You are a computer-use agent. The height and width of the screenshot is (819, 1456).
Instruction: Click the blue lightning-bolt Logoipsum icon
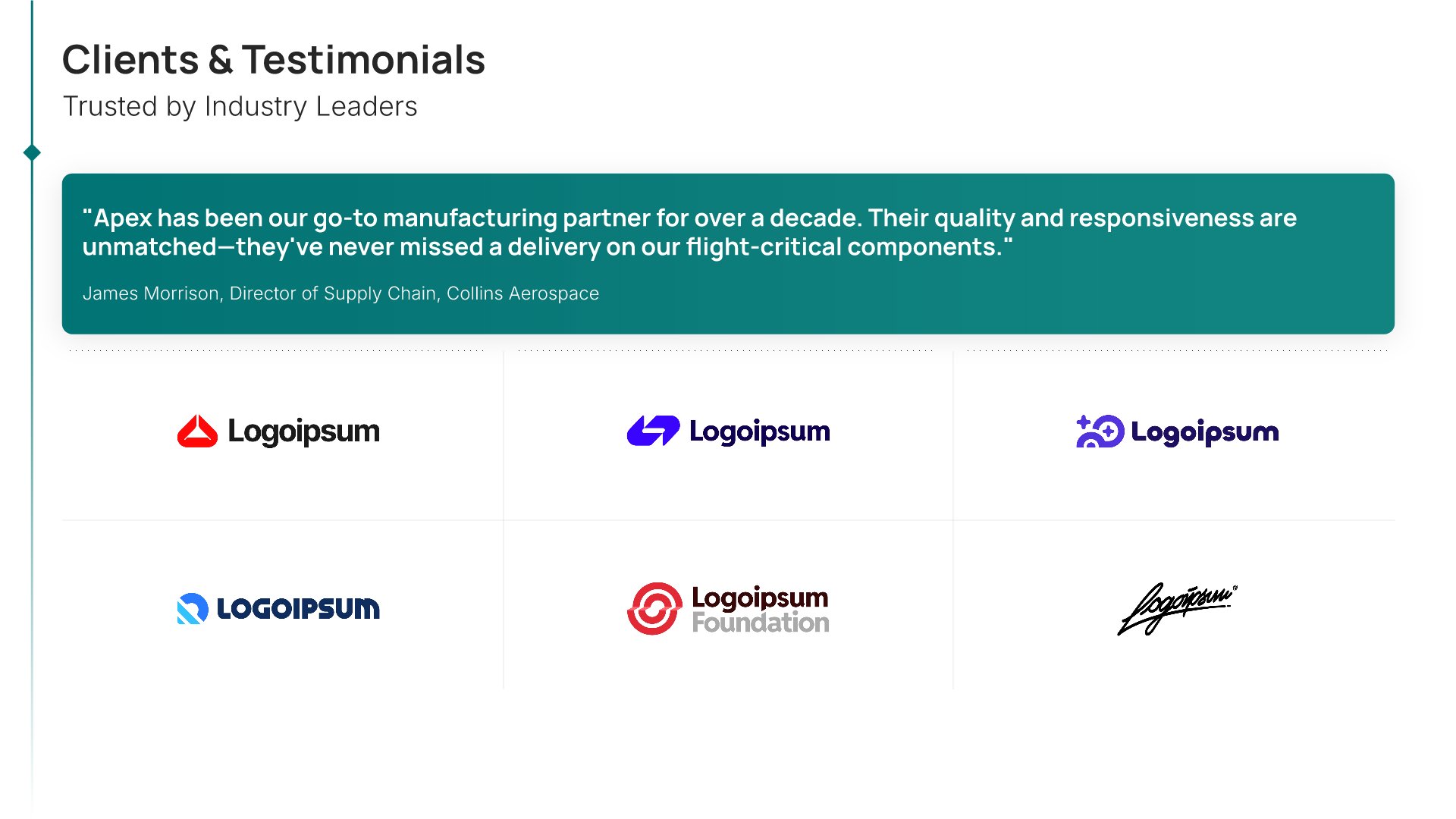click(653, 431)
